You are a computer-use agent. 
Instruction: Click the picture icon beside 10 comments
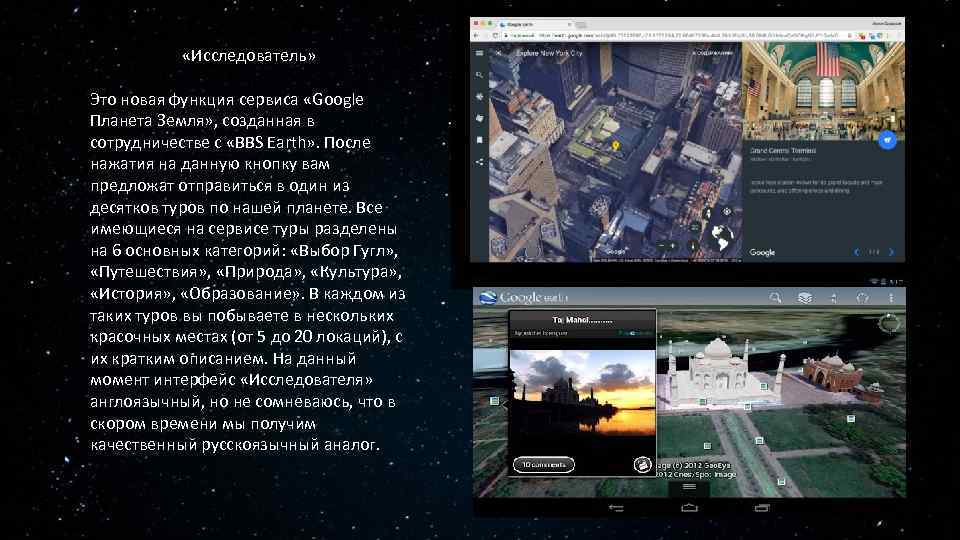coord(642,465)
